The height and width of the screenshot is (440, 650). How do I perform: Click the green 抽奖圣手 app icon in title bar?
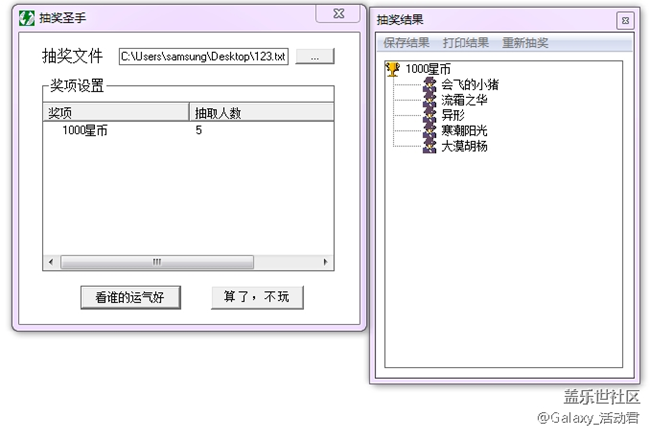click(x=27, y=17)
